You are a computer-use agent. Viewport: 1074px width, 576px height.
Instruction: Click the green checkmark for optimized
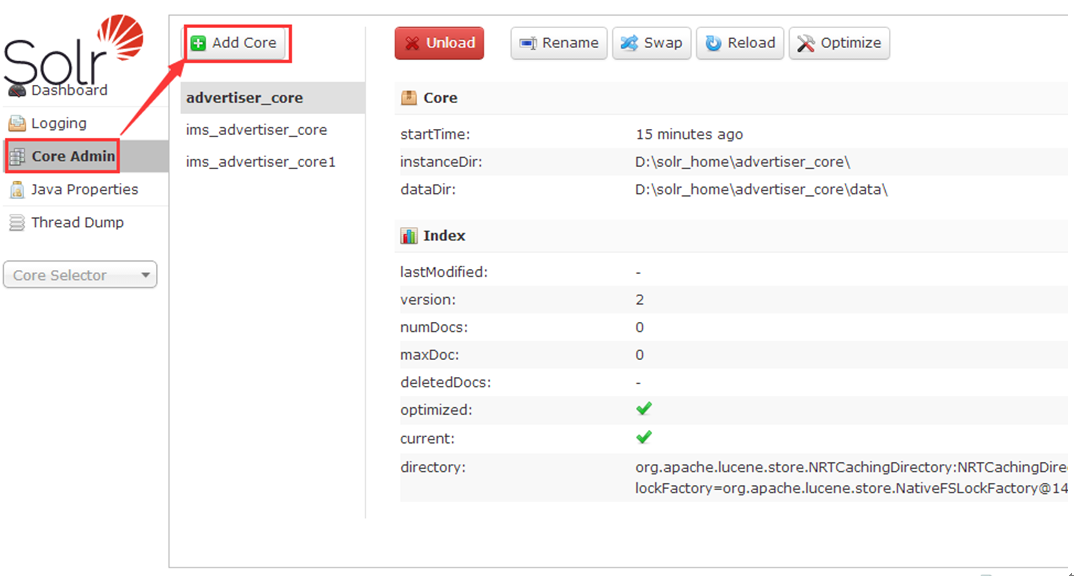644,409
